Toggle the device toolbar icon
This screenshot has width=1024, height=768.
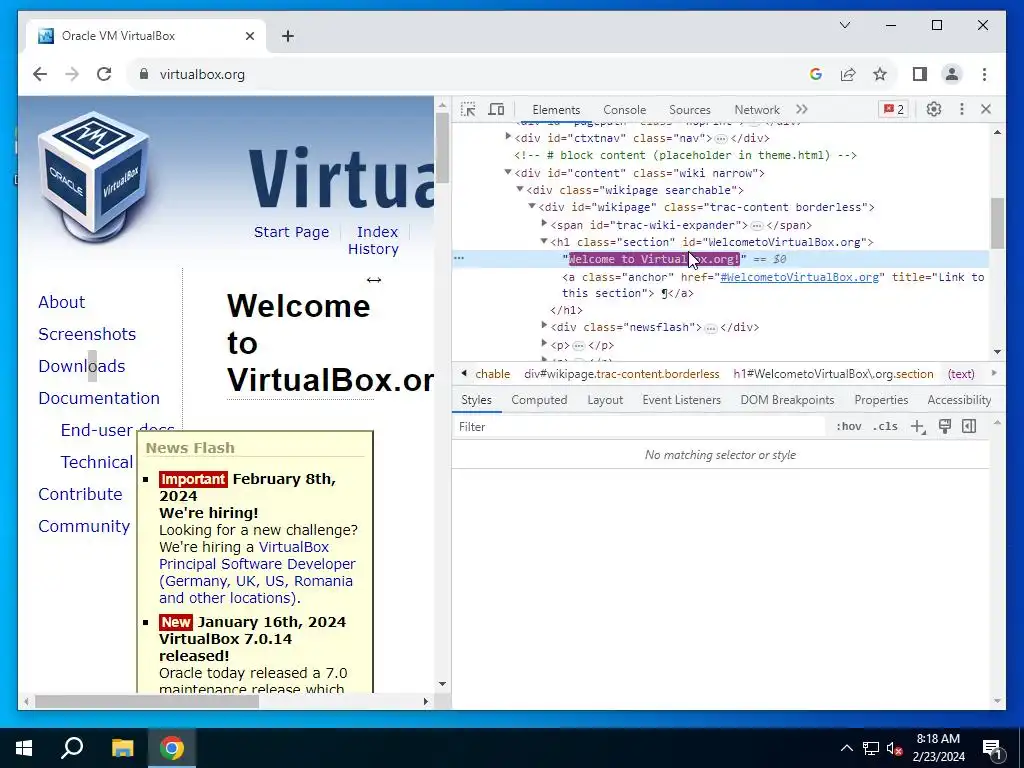(x=496, y=109)
